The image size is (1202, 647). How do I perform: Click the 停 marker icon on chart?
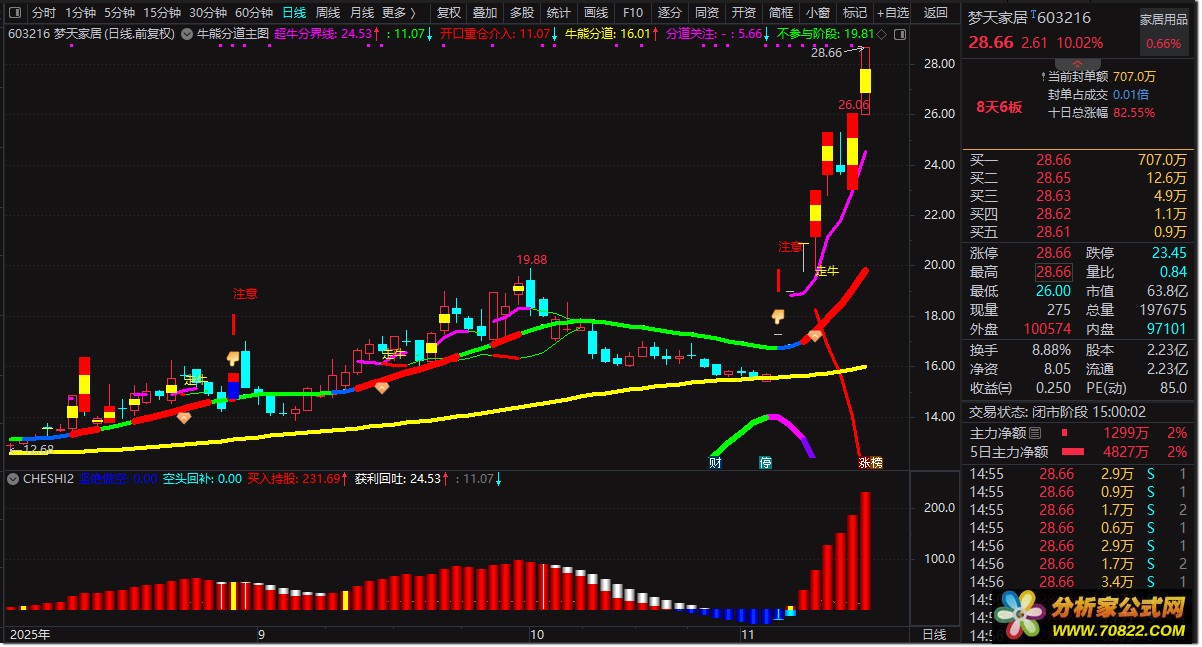(x=766, y=463)
